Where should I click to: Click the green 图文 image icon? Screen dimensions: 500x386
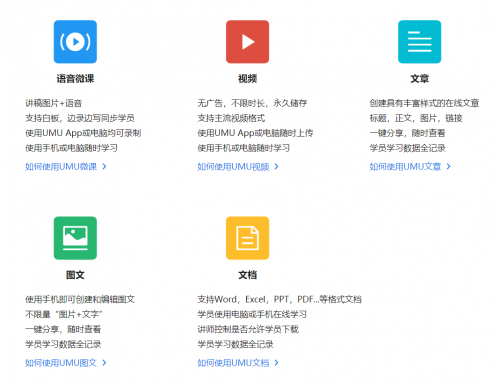pos(75,238)
